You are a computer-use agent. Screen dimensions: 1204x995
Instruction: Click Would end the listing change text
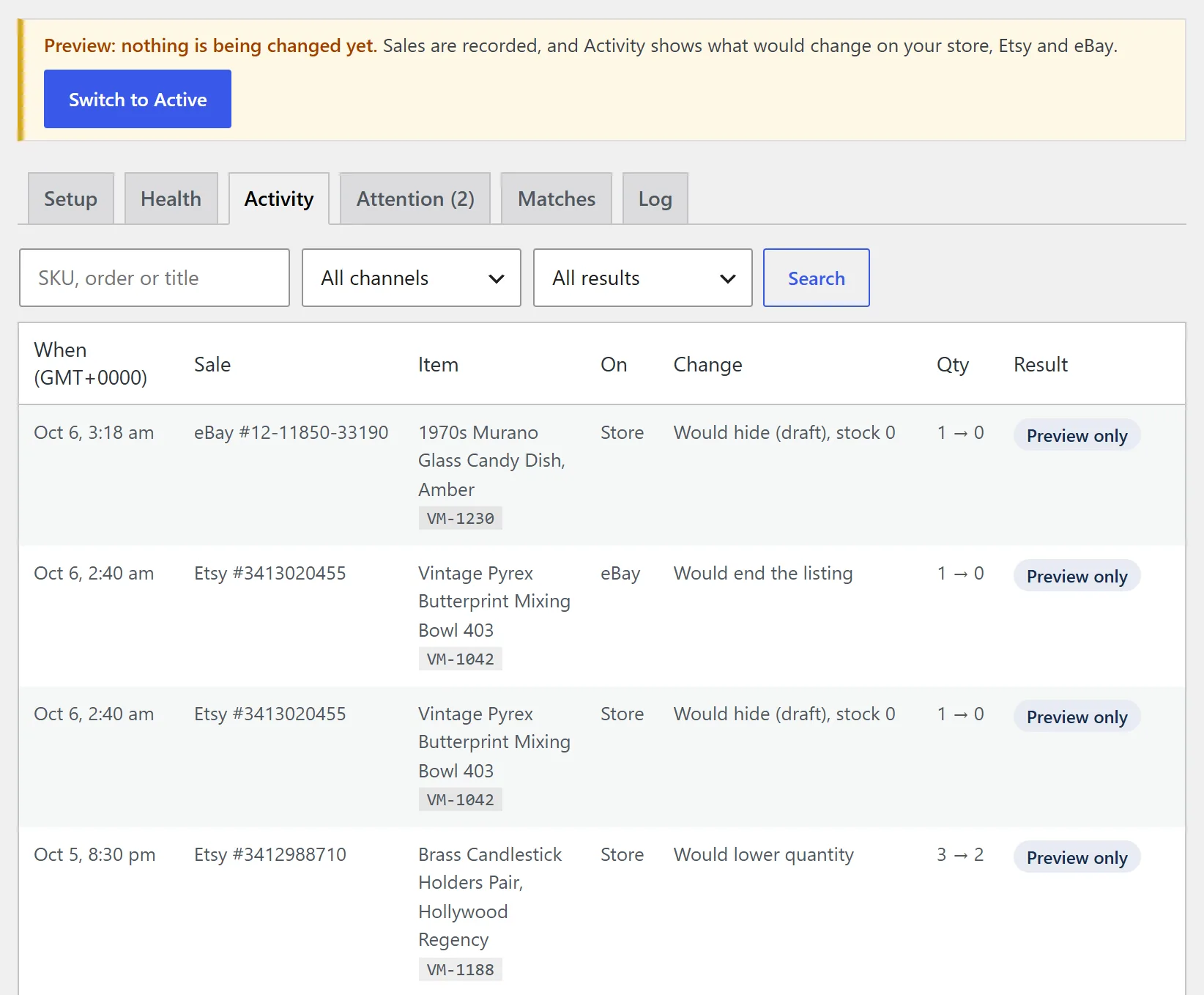[x=763, y=573]
